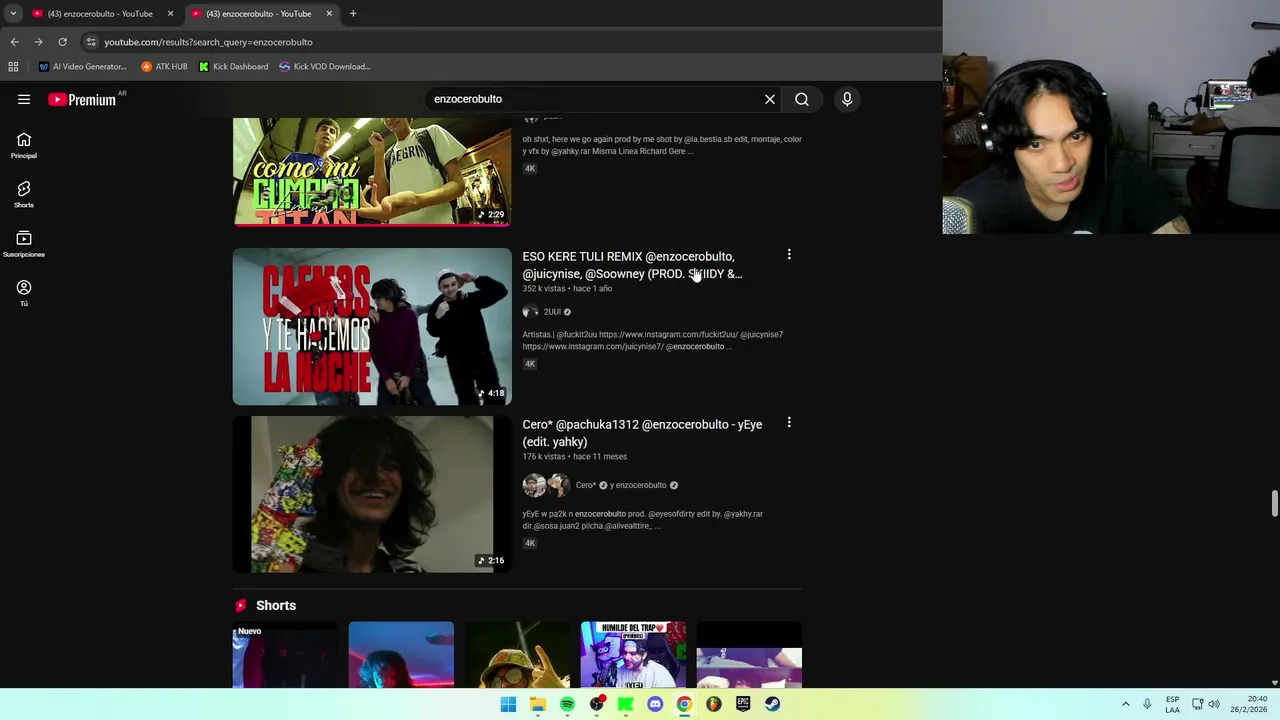Open Suscripciones in the left sidebar
This screenshot has width=1280, height=720.
pos(24,244)
